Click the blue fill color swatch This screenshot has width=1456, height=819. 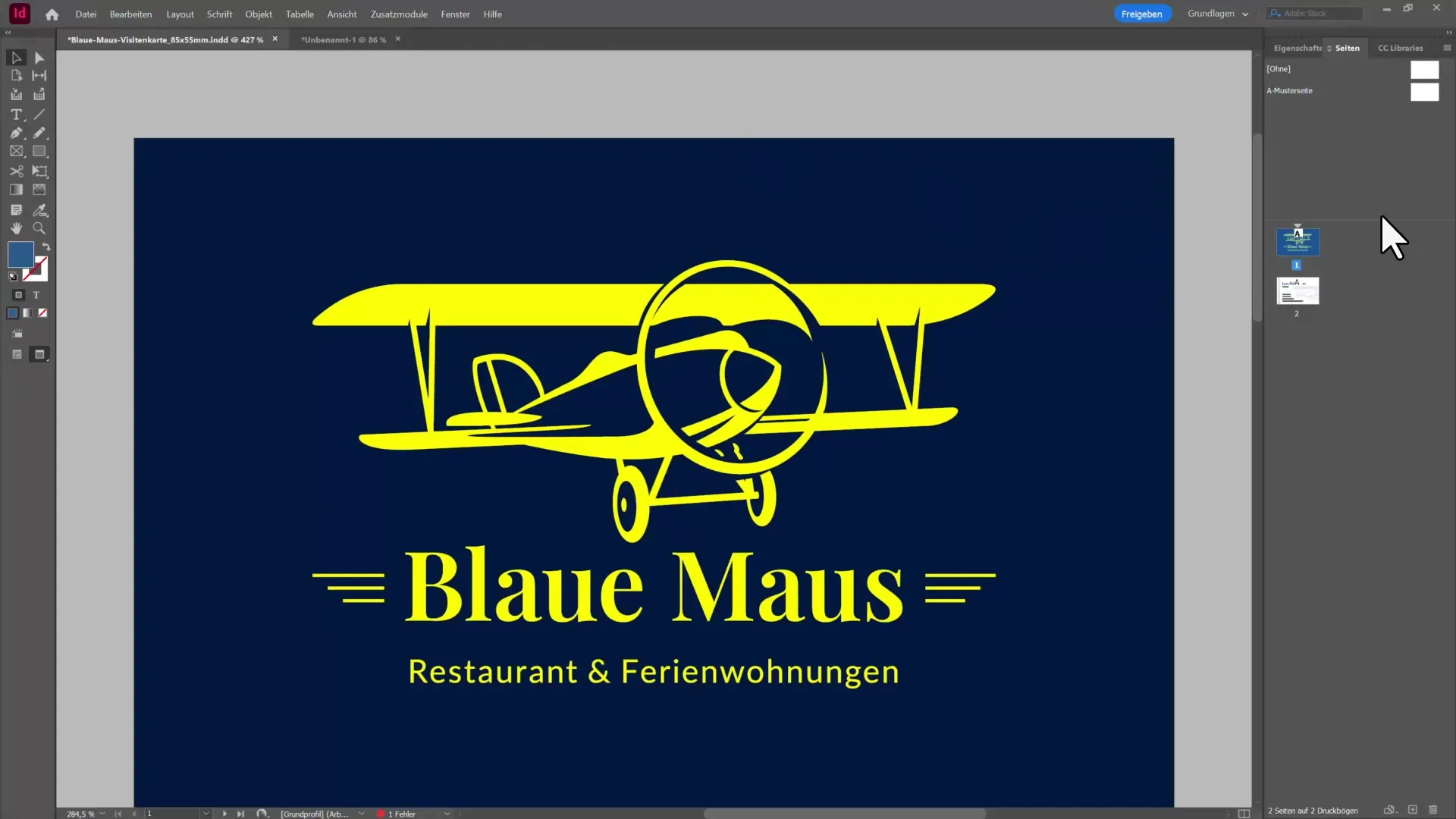[19, 253]
